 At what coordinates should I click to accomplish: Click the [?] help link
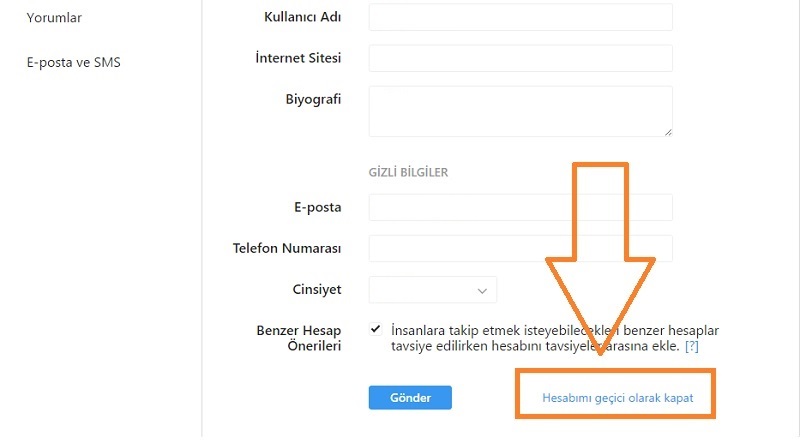tap(691, 346)
